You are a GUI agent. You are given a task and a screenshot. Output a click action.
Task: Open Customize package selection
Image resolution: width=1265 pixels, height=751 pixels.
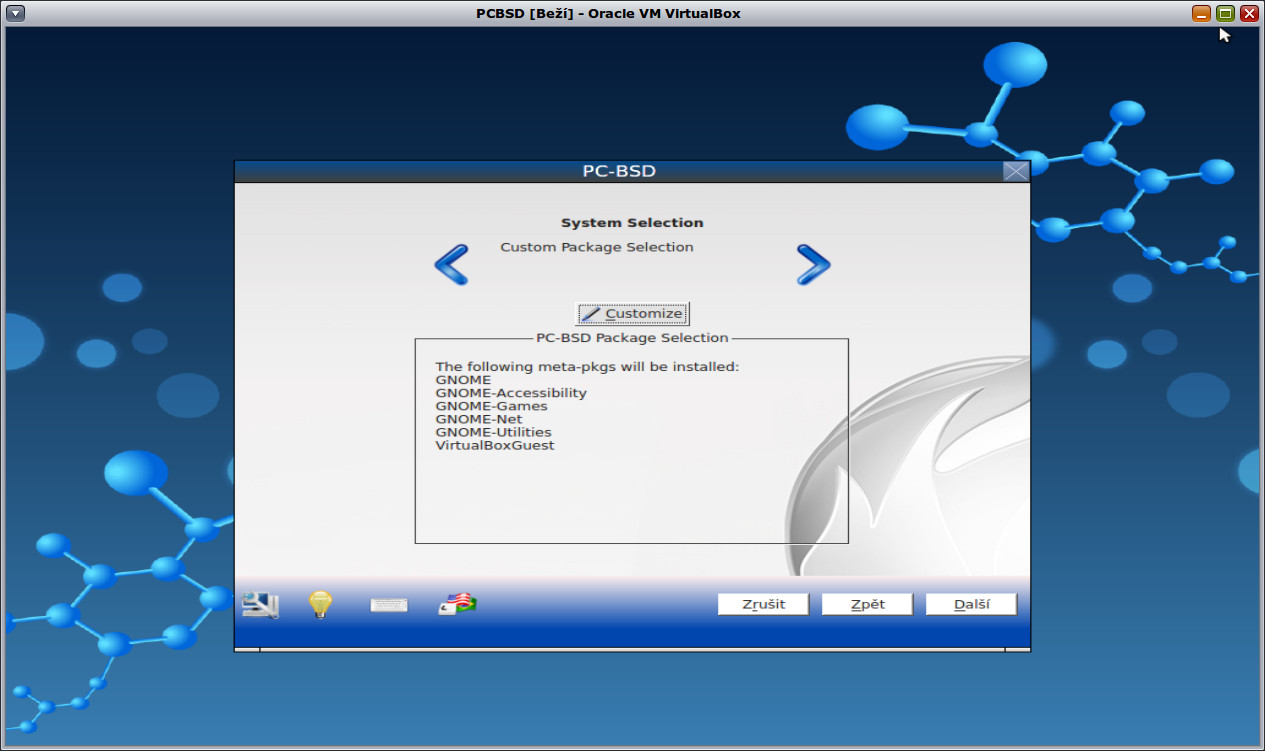coord(633,313)
